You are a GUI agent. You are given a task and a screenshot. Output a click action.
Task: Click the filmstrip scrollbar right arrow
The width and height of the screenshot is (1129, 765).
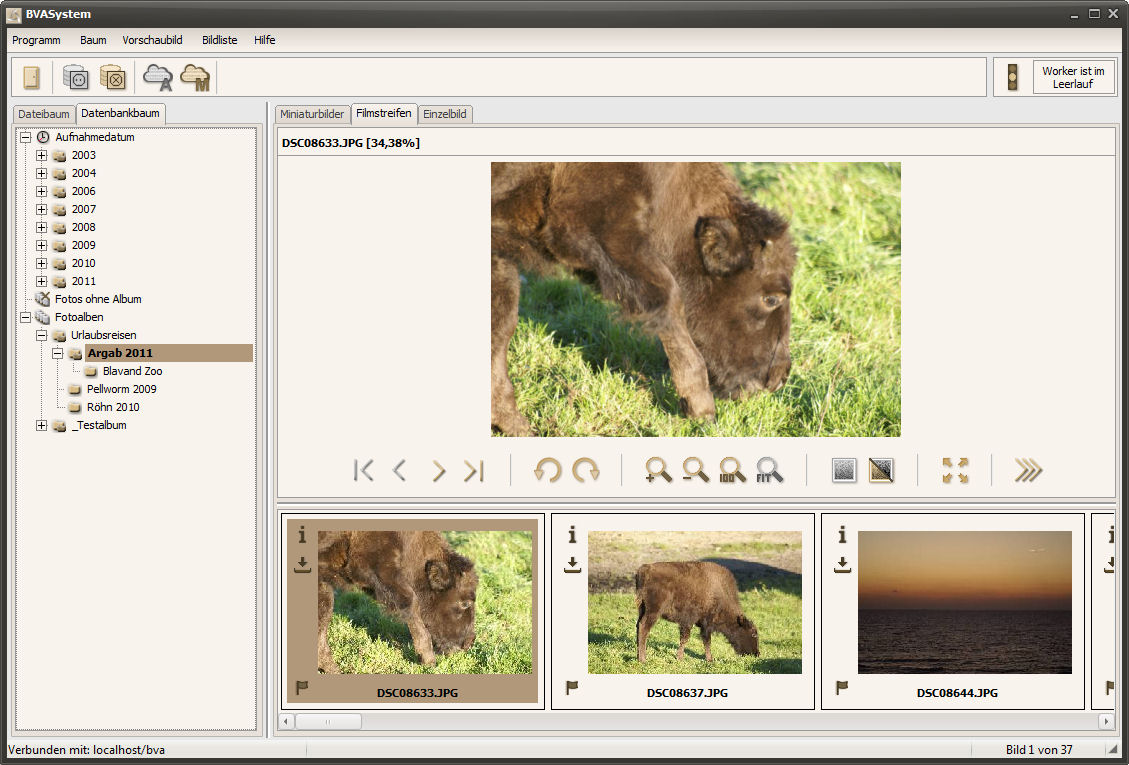click(1107, 721)
